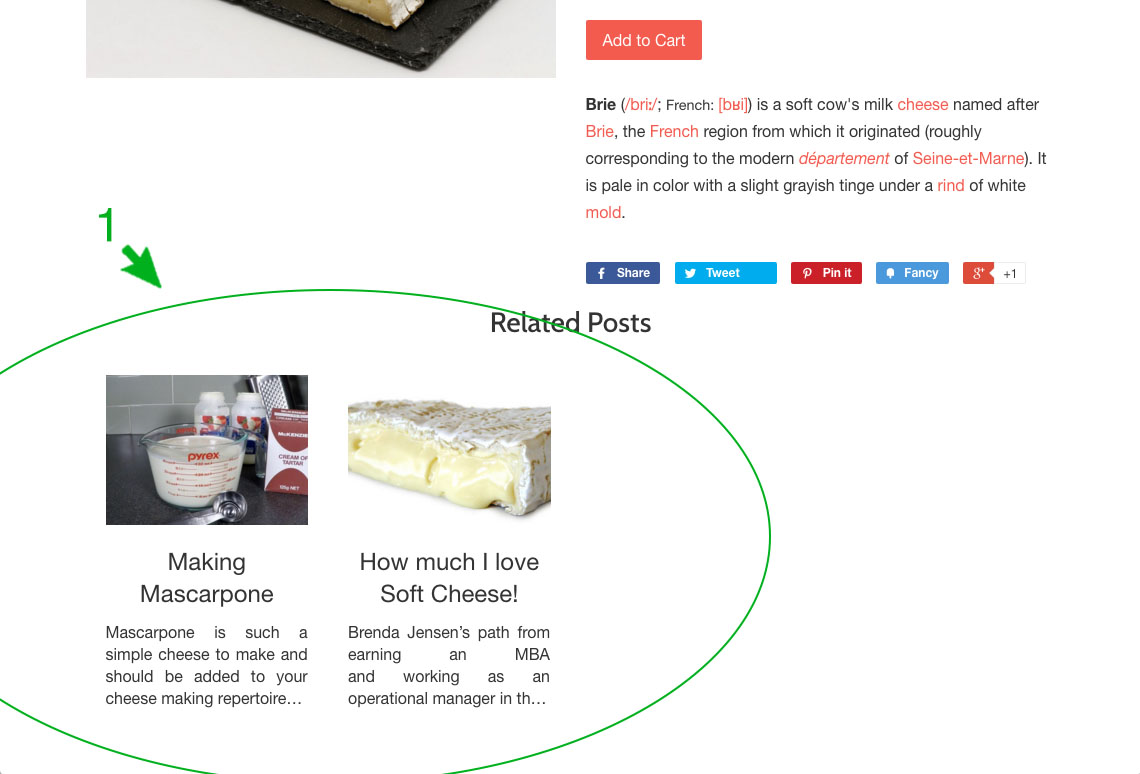The height and width of the screenshot is (774, 1140).
Task: Share product on Facebook
Action: pyautogui.click(x=622, y=273)
